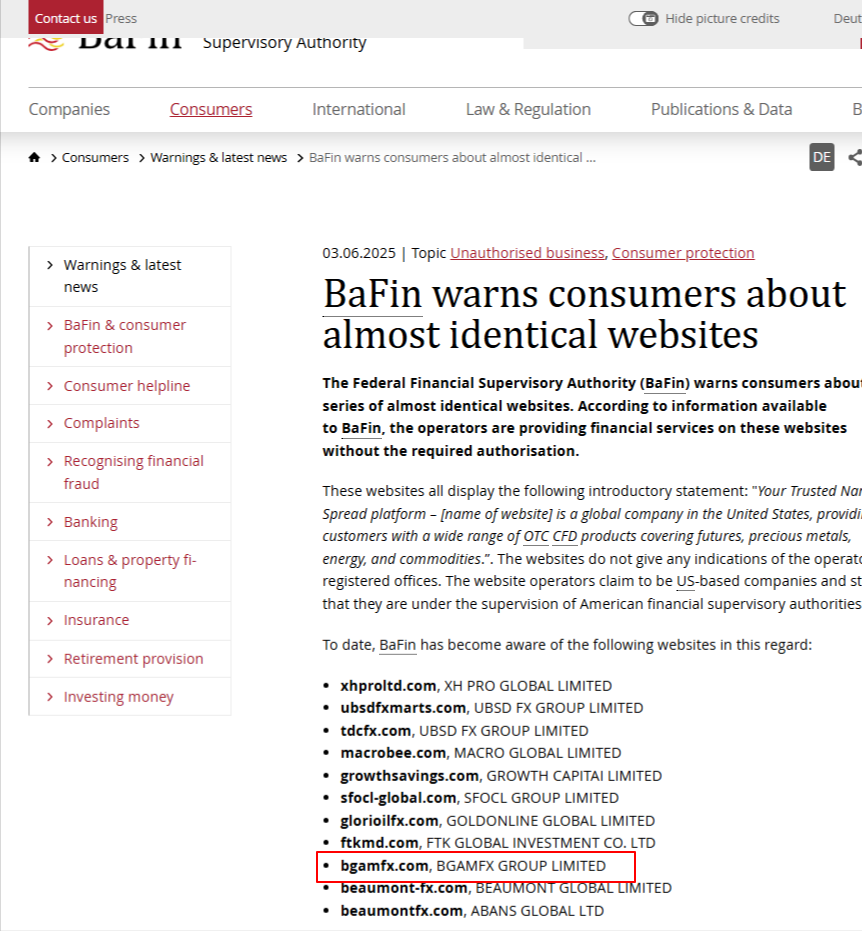Screen dimensions: 862x931
Task: Open Loans & property financing sidebar item
Action: (x=130, y=571)
